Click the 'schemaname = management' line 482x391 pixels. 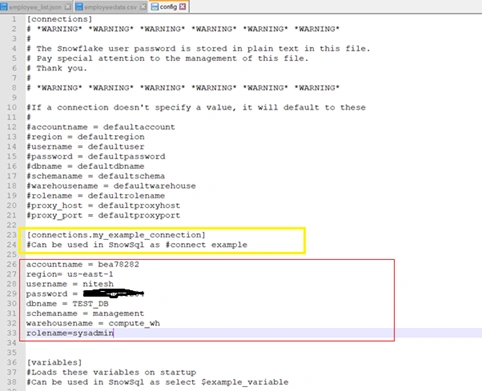click(x=85, y=313)
